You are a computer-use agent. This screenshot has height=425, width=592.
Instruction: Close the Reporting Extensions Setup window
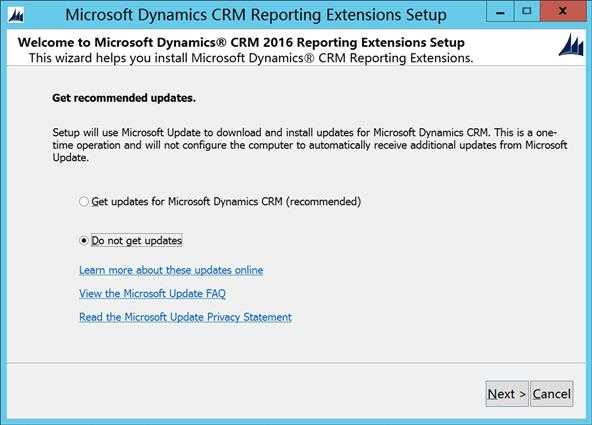coord(563,12)
